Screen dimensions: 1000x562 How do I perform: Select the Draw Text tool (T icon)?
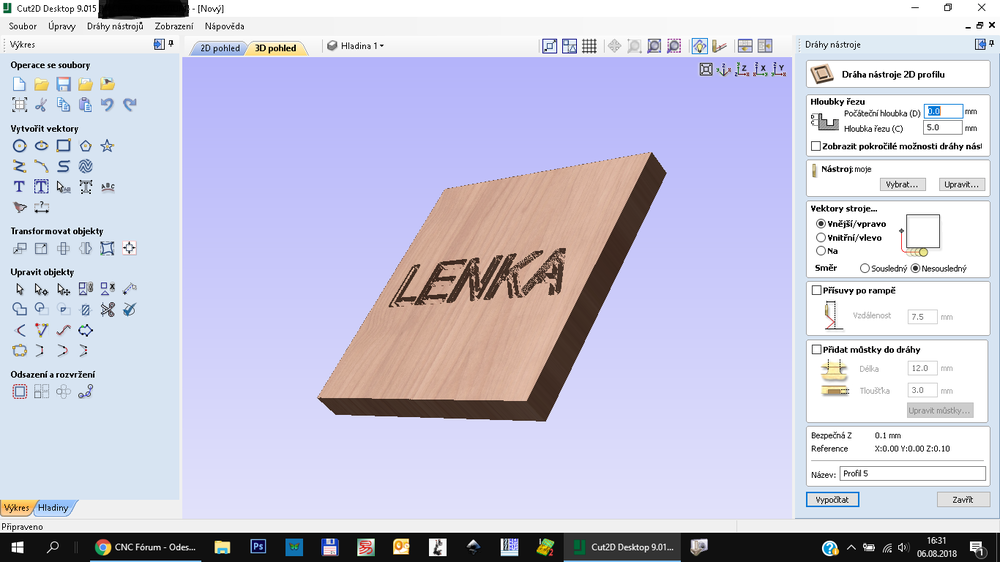[x=19, y=187]
